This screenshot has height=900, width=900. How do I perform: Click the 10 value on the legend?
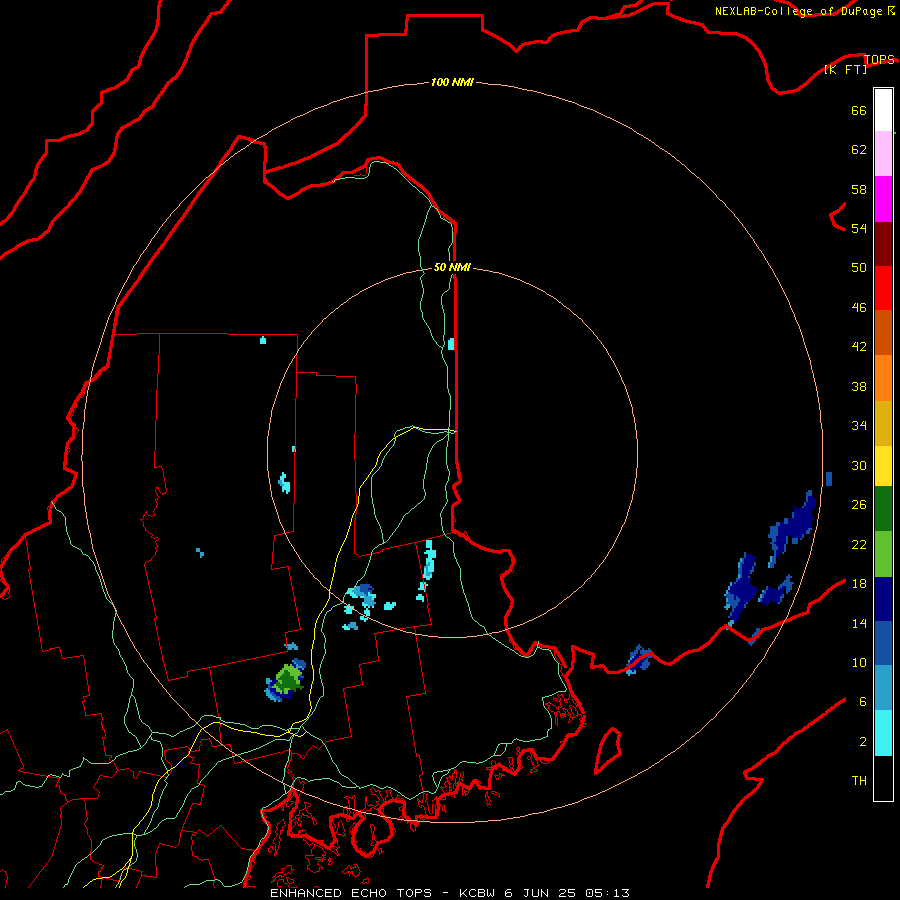[x=859, y=662]
